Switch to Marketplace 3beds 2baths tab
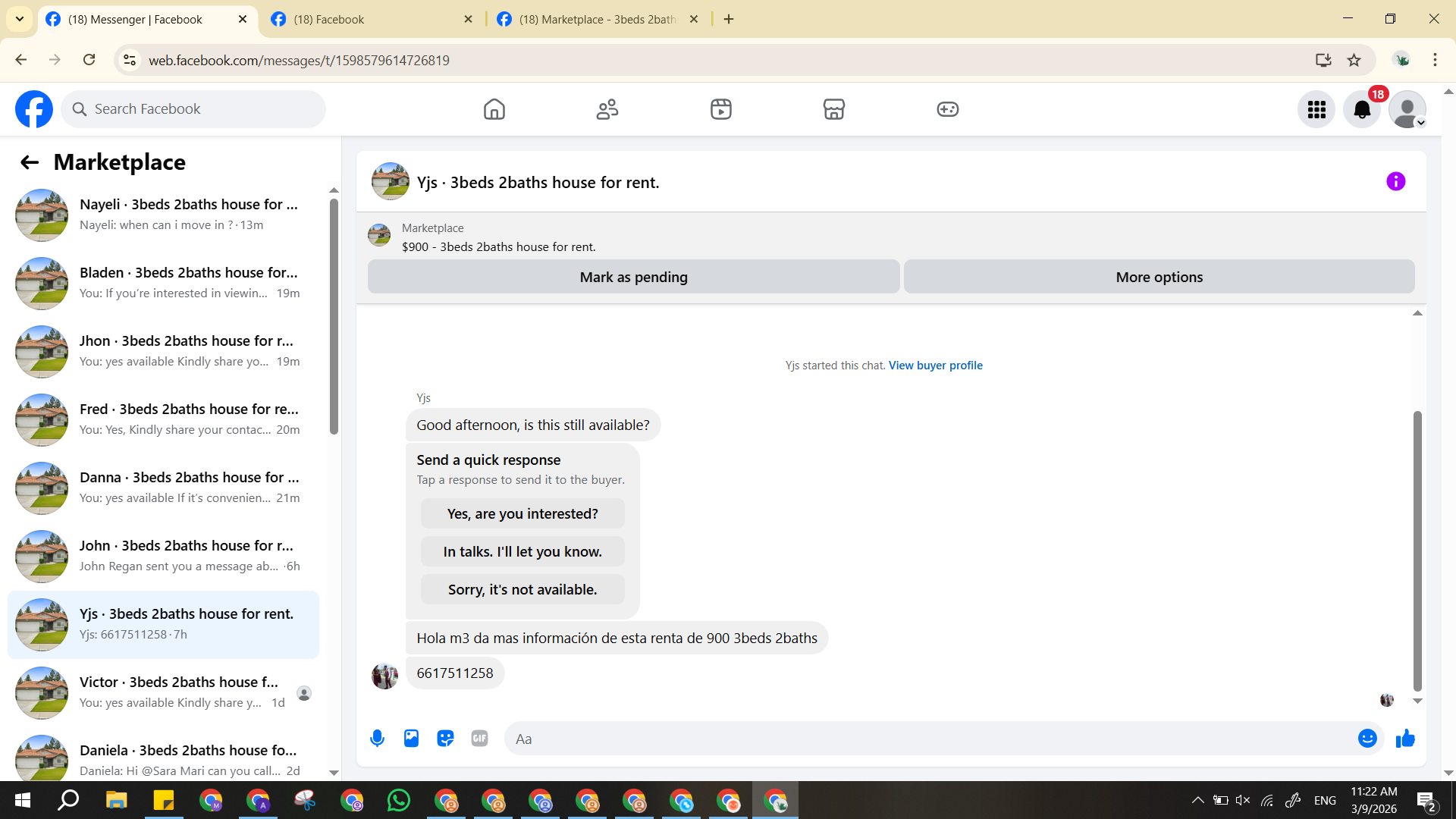The height and width of the screenshot is (819, 1456). [597, 19]
